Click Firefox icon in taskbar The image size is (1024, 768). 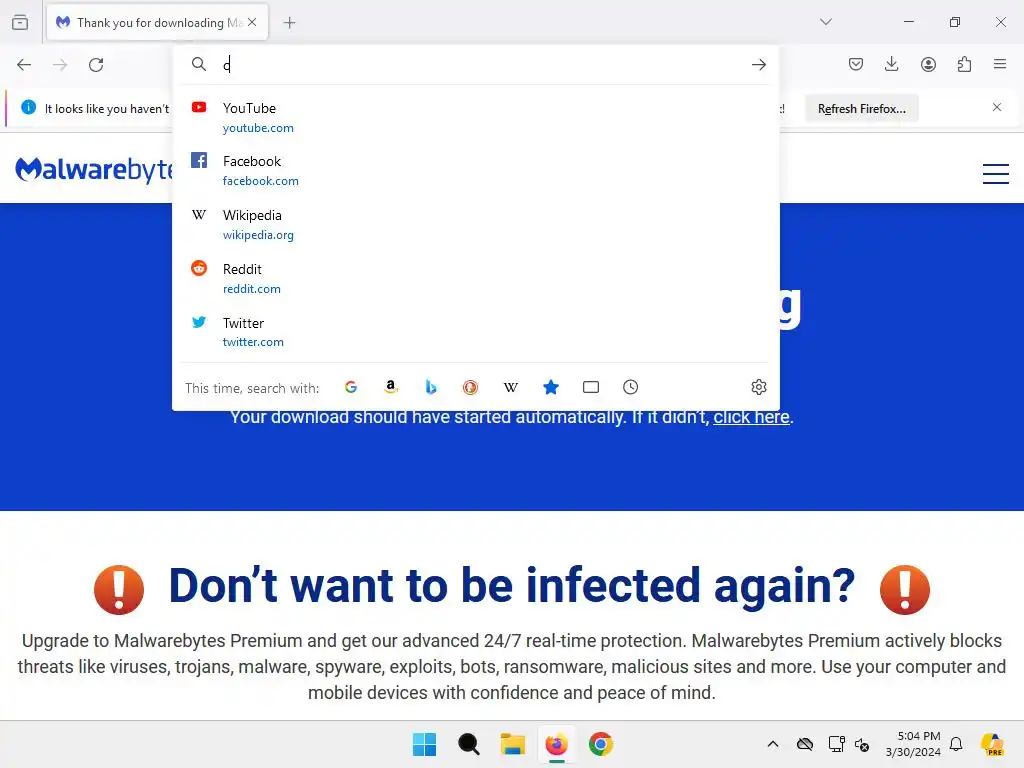(556, 744)
